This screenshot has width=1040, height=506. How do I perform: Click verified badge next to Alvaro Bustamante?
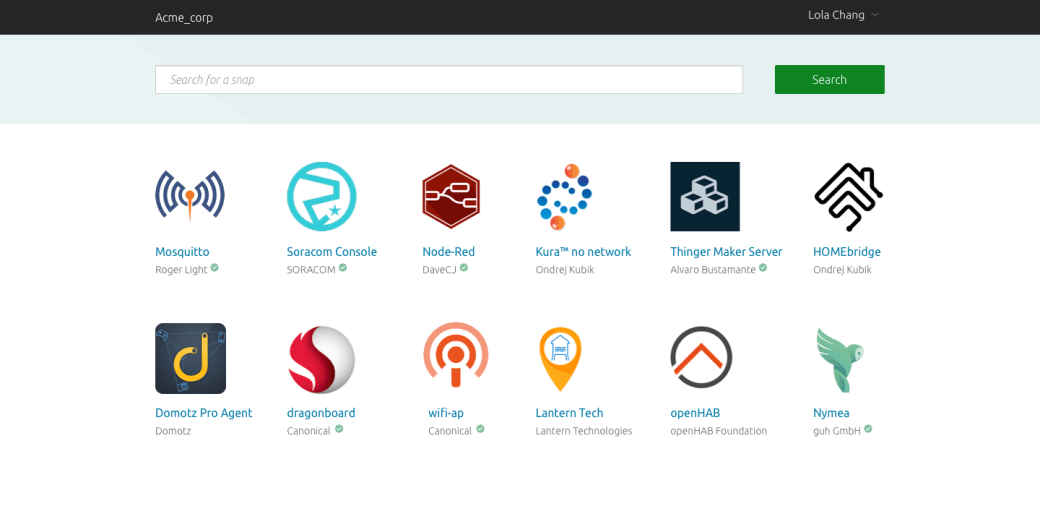point(763,268)
